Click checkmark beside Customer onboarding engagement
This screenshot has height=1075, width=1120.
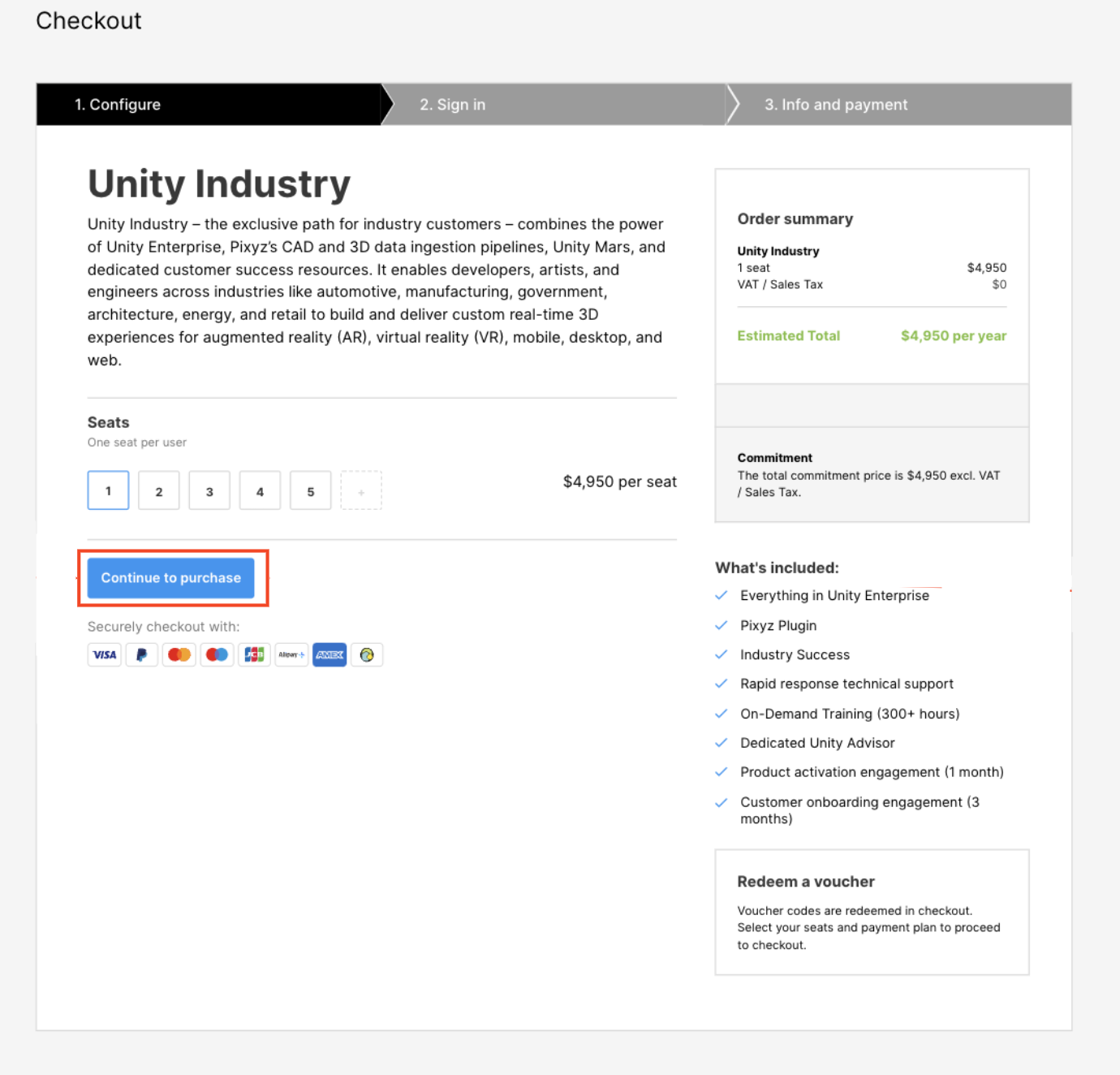coord(721,802)
